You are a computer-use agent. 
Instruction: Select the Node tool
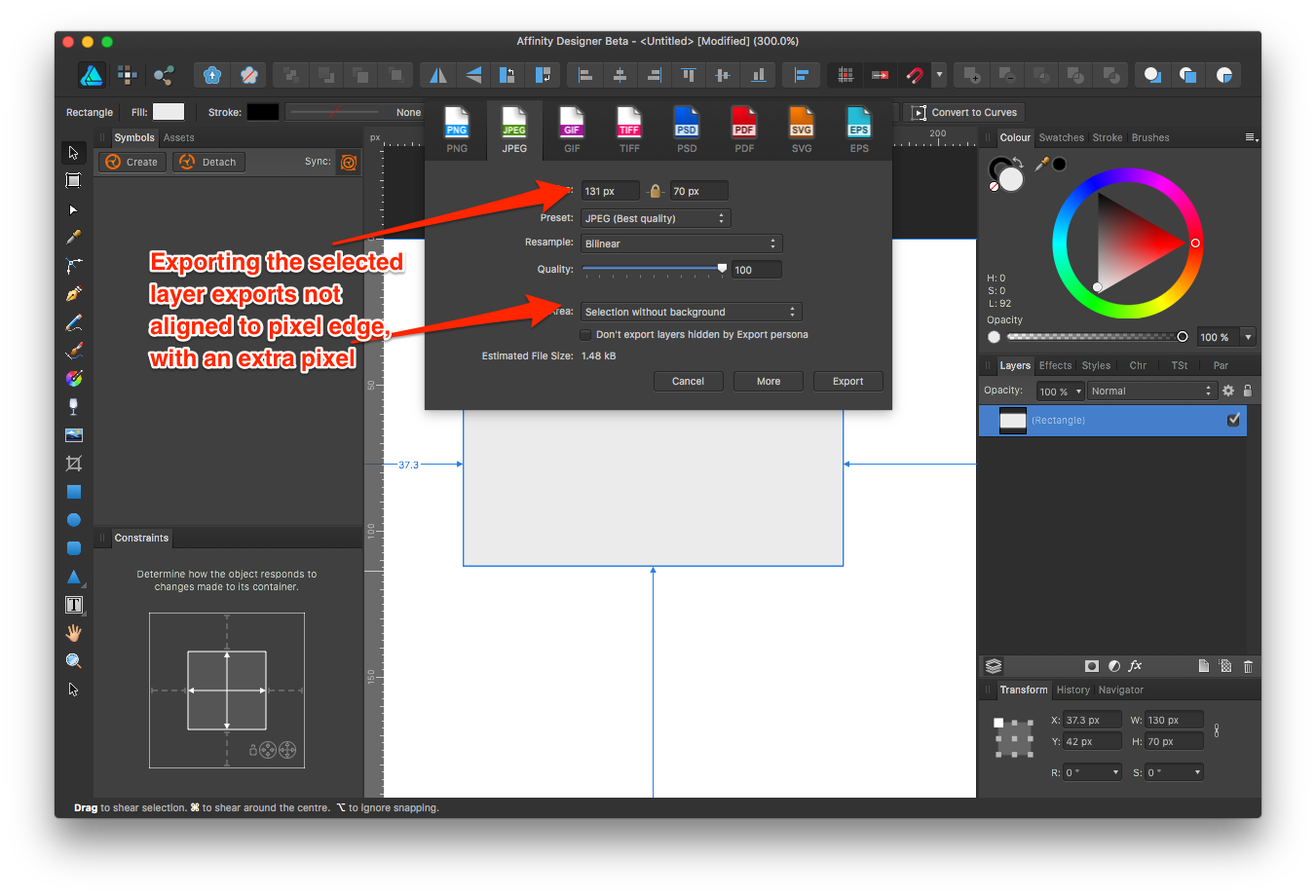[73, 209]
